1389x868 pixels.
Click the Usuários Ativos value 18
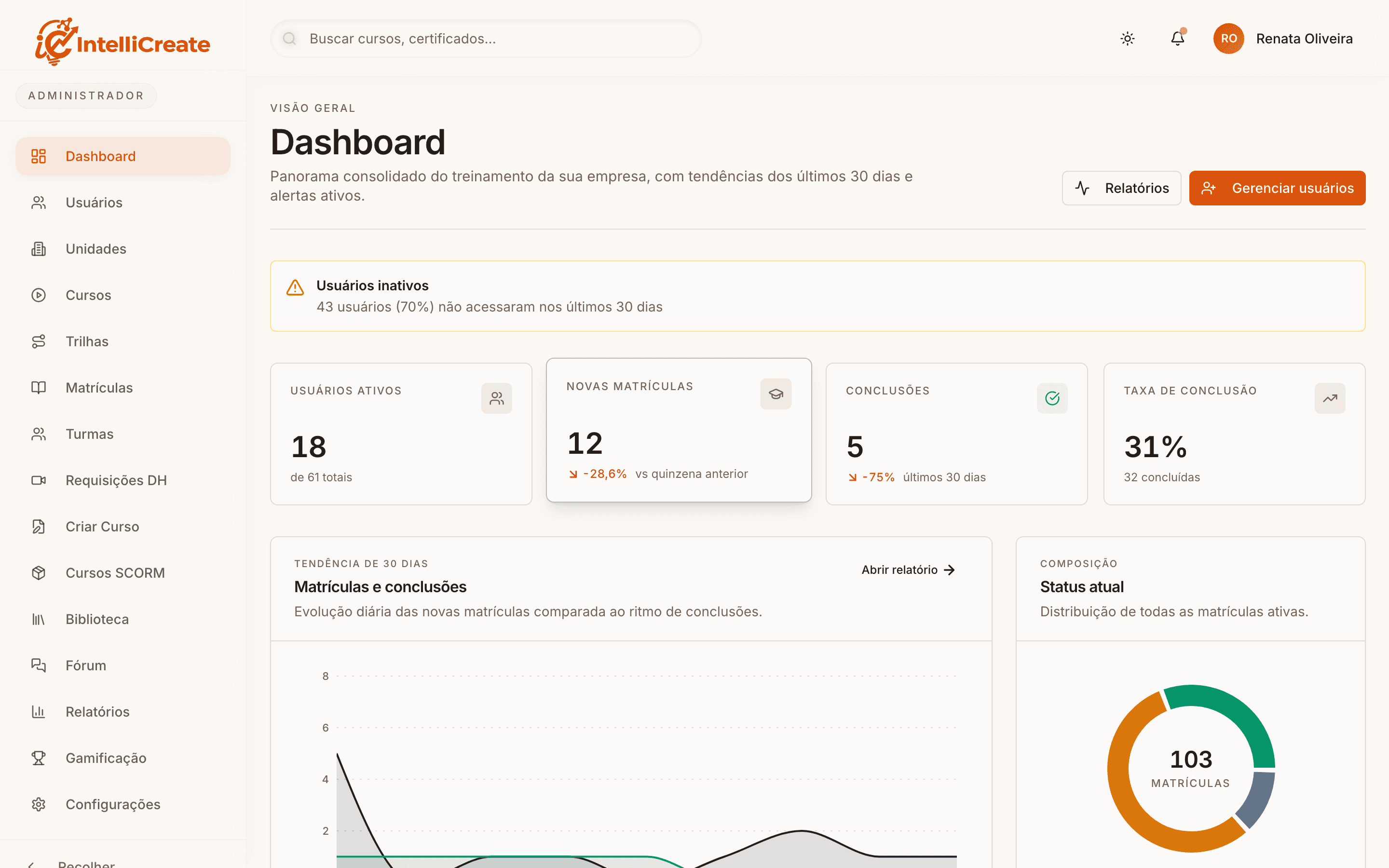pyautogui.click(x=309, y=447)
